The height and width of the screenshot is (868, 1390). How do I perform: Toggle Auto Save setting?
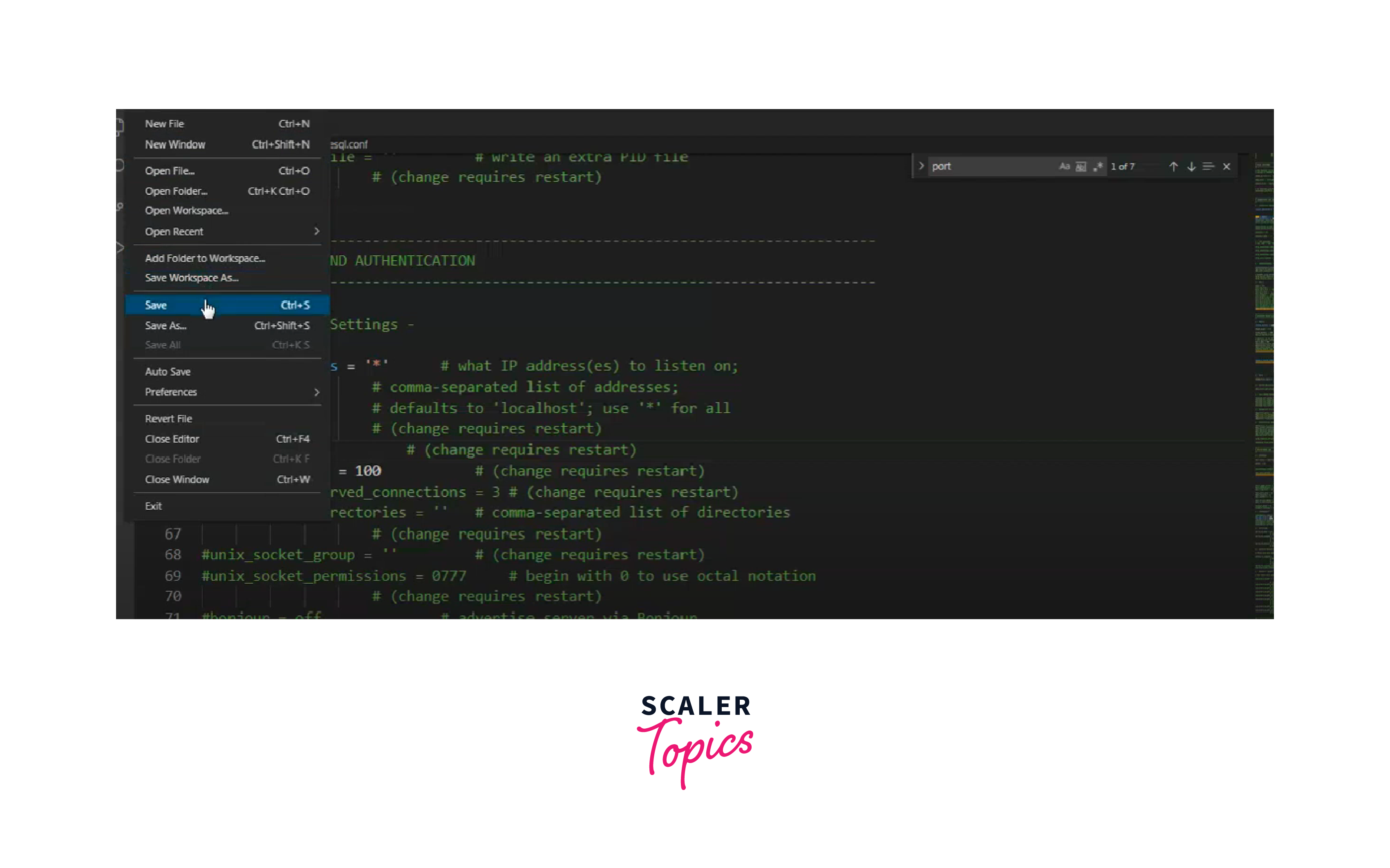[x=167, y=371]
